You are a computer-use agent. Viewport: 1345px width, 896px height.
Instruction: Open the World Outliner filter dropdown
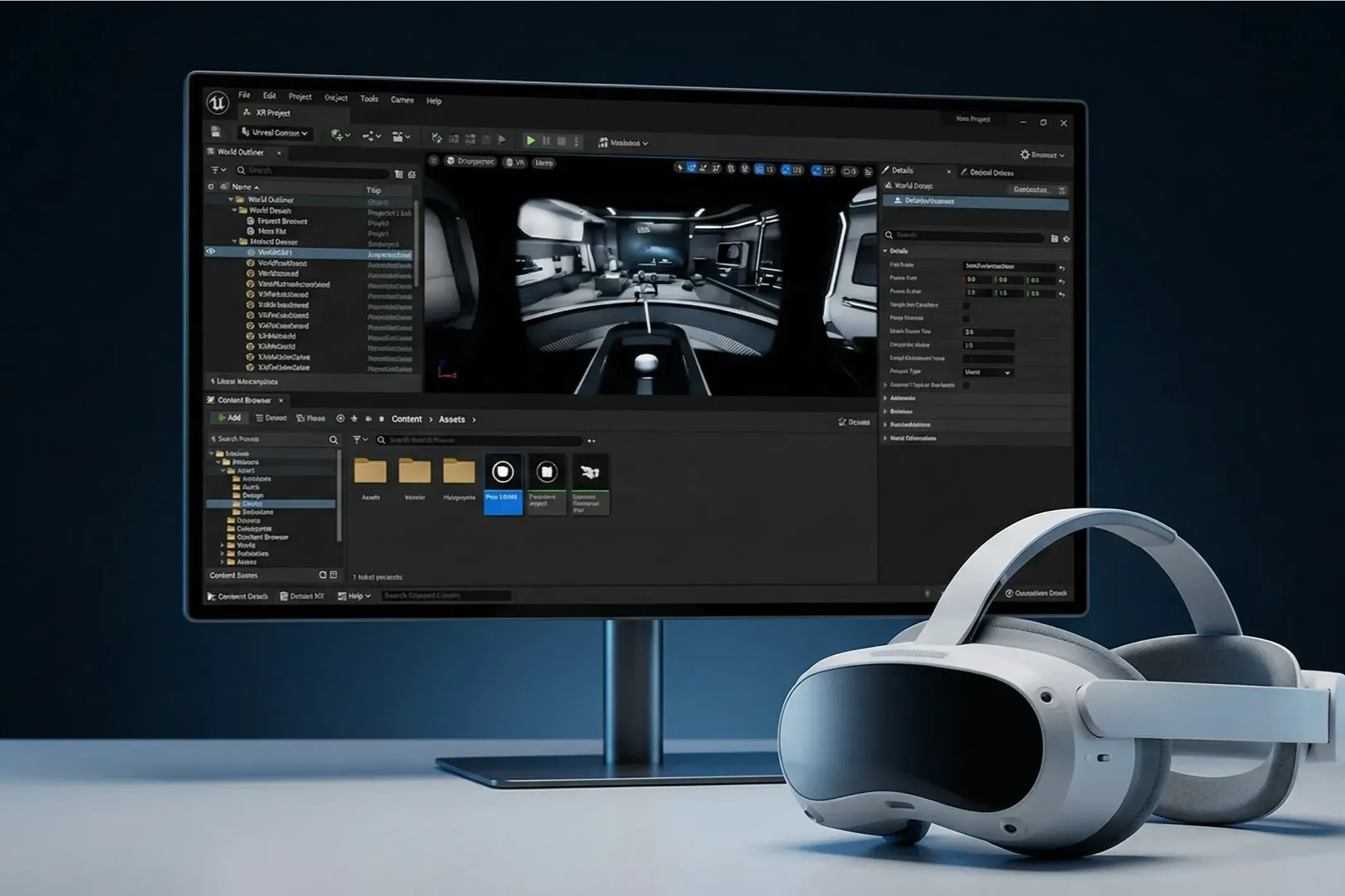(218, 170)
